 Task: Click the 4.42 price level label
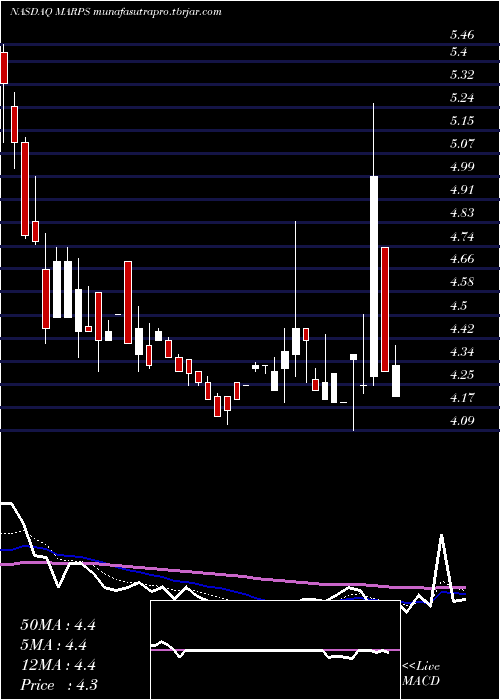pyautogui.click(x=462, y=329)
